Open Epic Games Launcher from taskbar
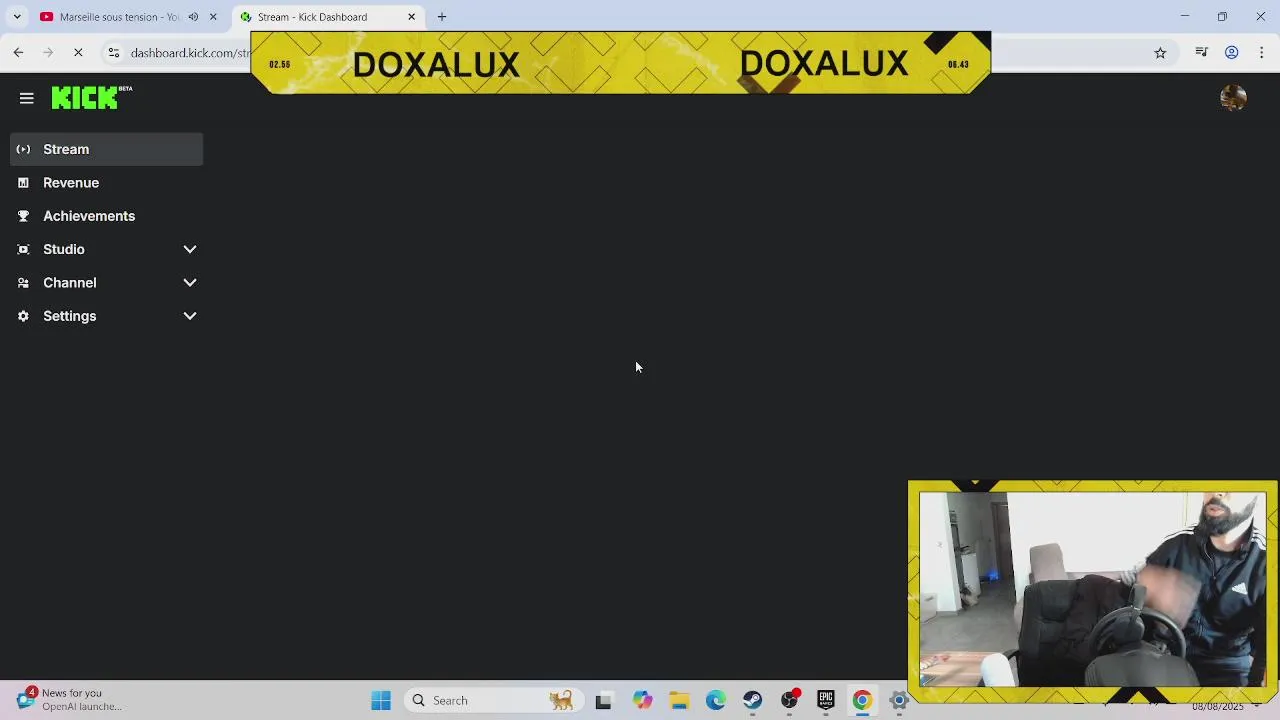Viewport: 1280px width, 720px height. 826,701
